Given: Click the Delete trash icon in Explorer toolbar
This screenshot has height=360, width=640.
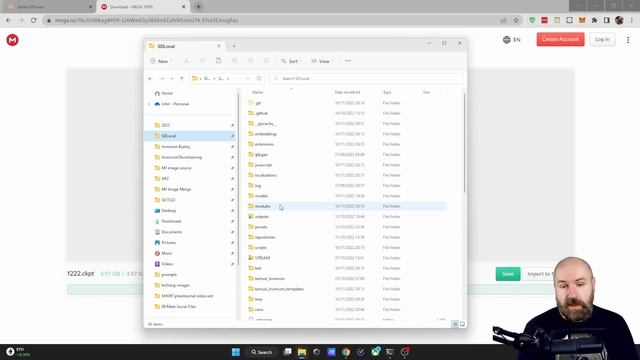Looking at the screenshot, I should click(x=267, y=61).
